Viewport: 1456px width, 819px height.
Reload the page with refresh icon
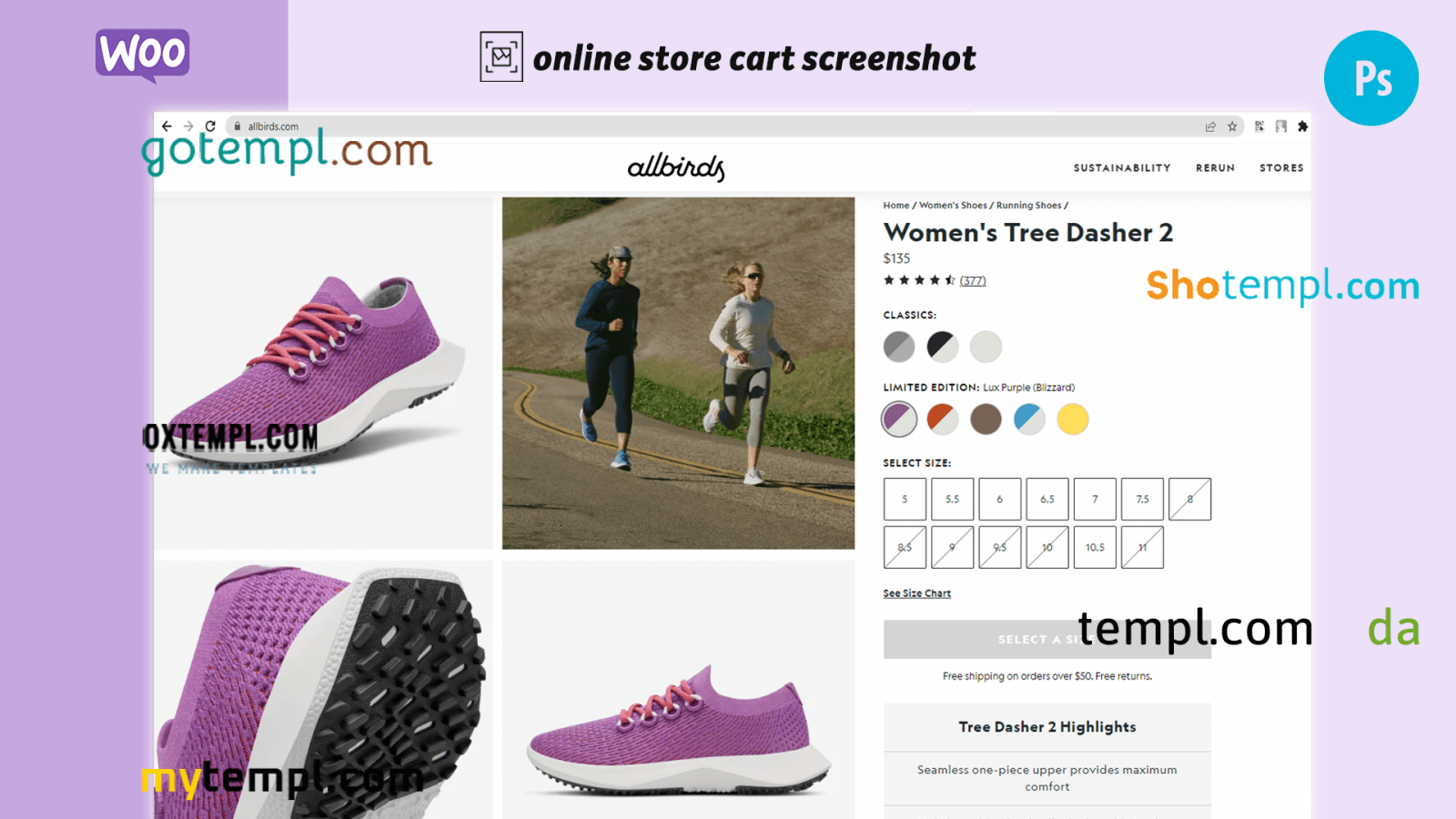pyautogui.click(x=210, y=126)
